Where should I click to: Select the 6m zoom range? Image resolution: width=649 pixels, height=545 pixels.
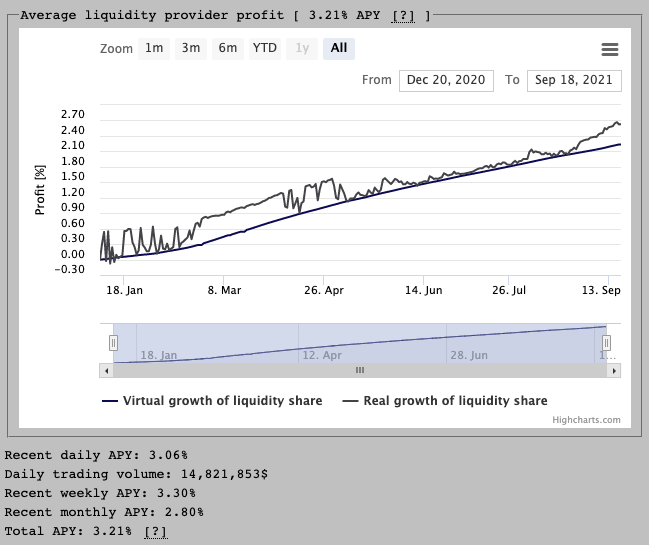(228, 48)
